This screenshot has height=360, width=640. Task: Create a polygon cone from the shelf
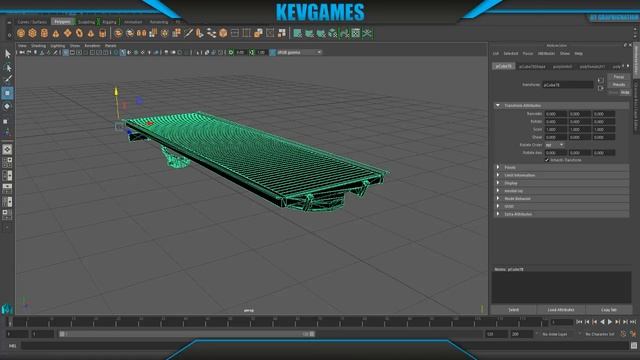tap(56, 33)
